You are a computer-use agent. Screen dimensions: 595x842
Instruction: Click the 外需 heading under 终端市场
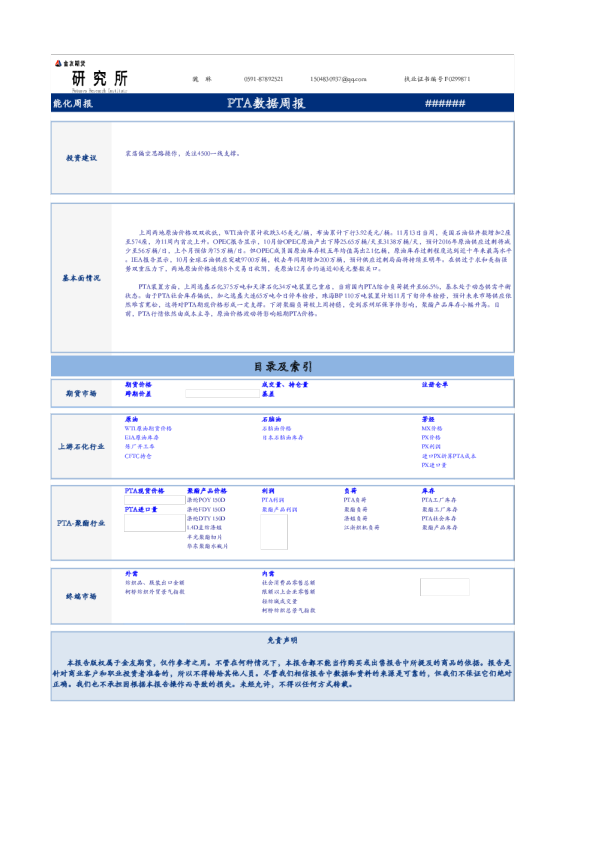click(132, 574)
